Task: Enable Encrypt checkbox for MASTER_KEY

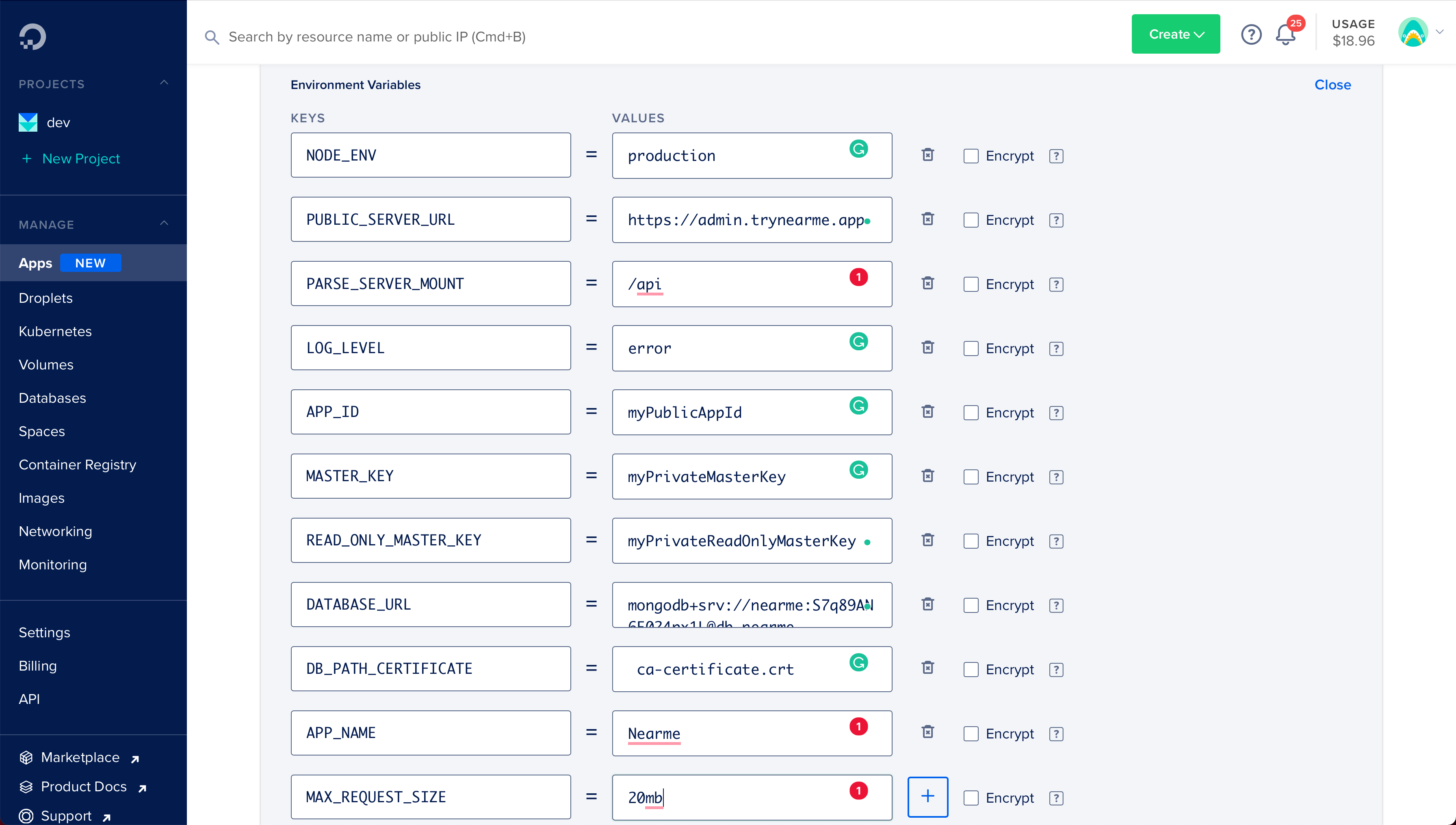Action: pyautogui.click(x=971, y=476)
